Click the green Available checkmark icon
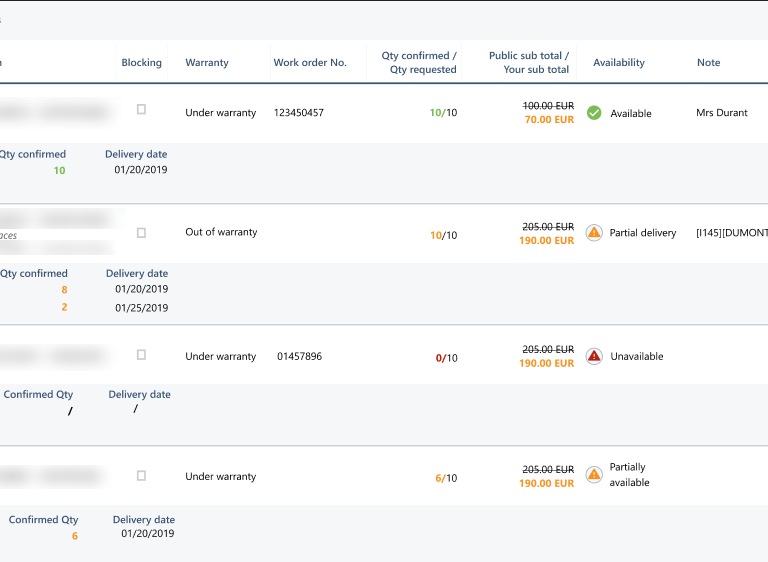This screenshot has width=768, height=562. pyautogui.click(x=594, y=113)
